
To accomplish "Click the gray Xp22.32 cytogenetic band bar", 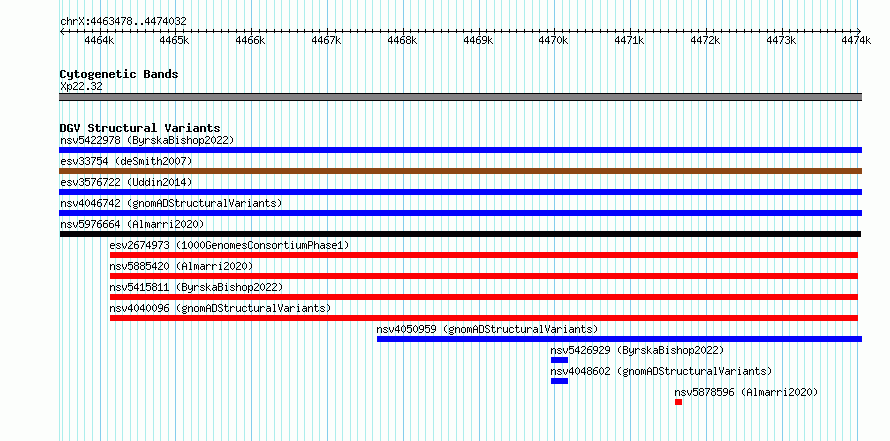I will (460, 96).
